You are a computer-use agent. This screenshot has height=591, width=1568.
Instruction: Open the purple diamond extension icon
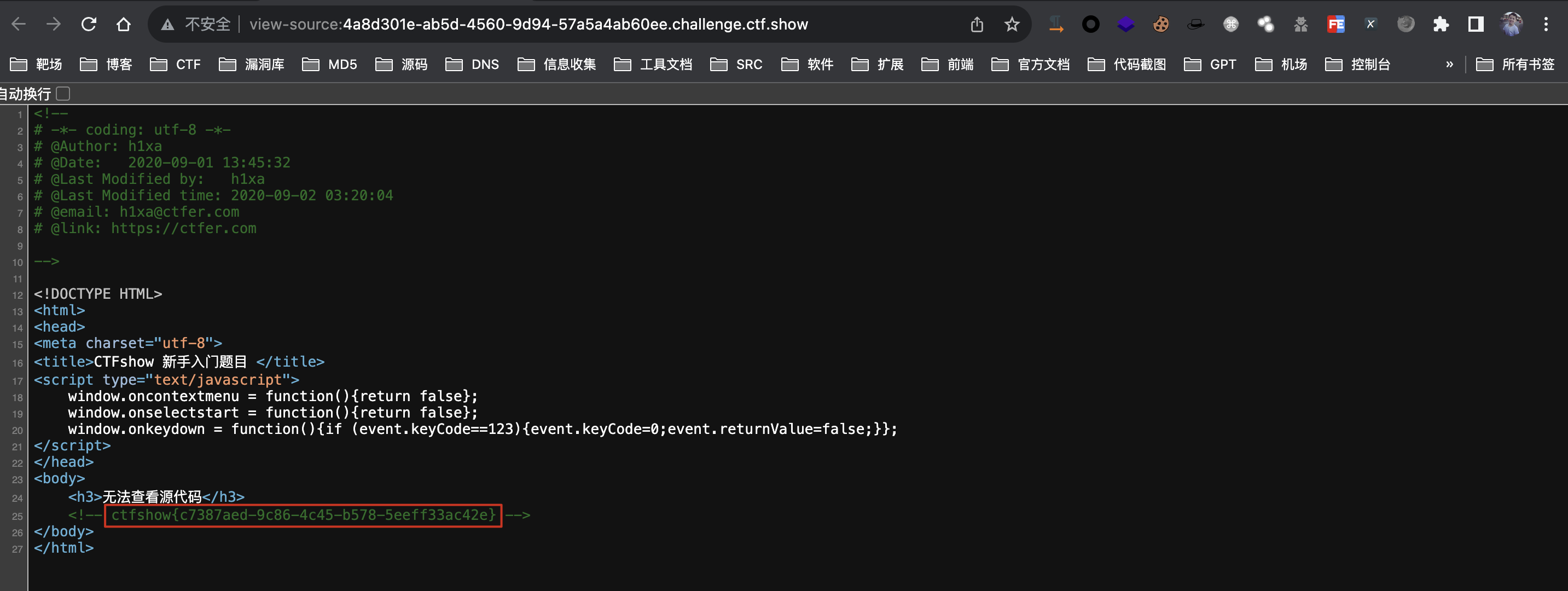(x=1125, y=24)
